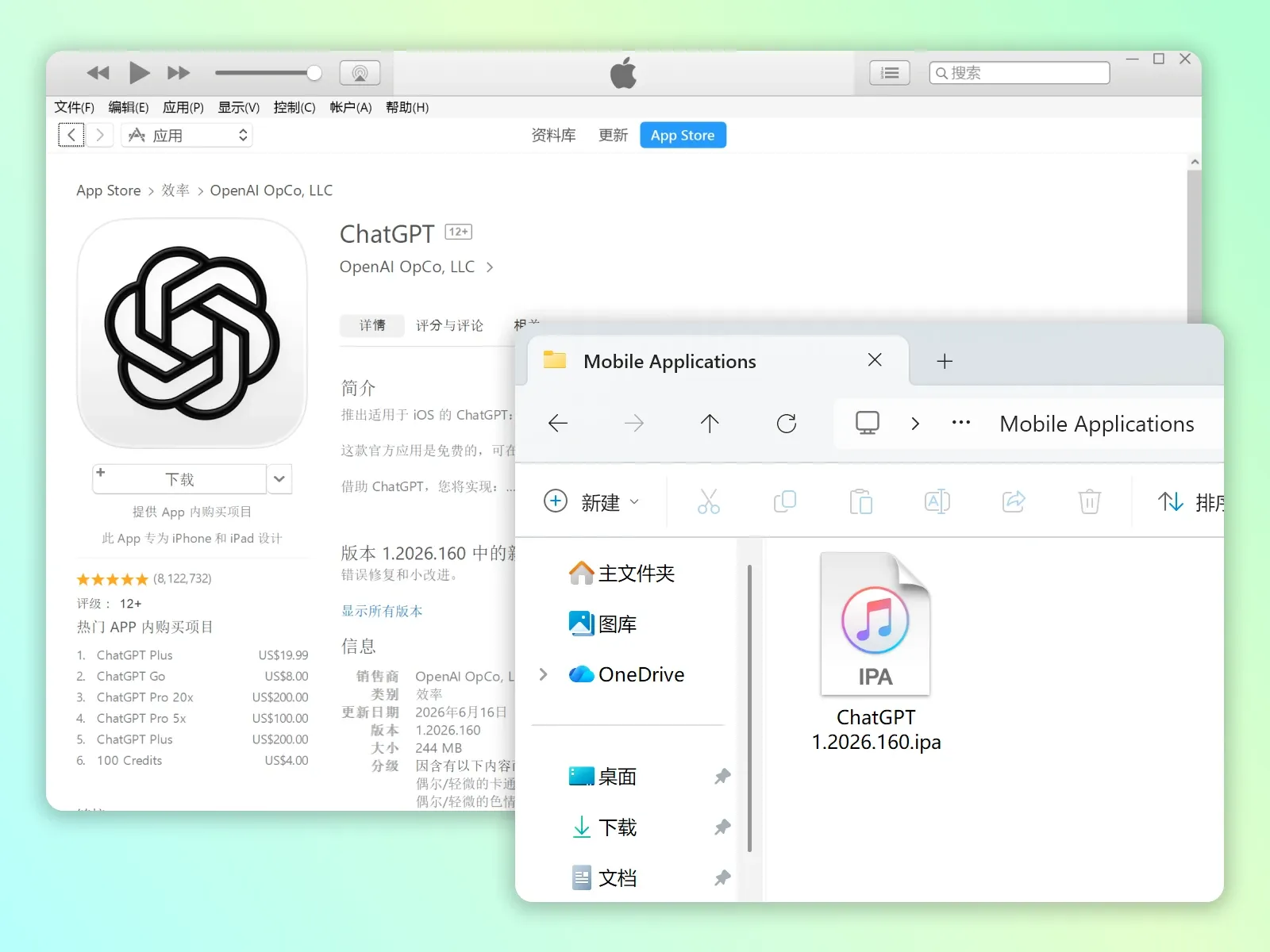
Task: Click the iTunes search field
Action: pos(1019,73)
